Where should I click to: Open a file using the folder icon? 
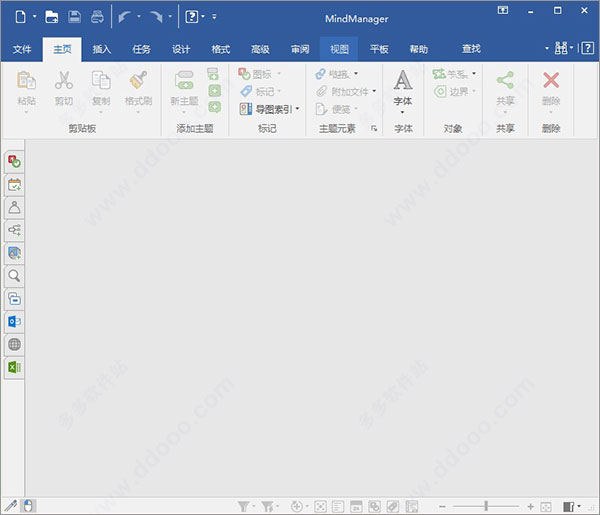[52, 16]
